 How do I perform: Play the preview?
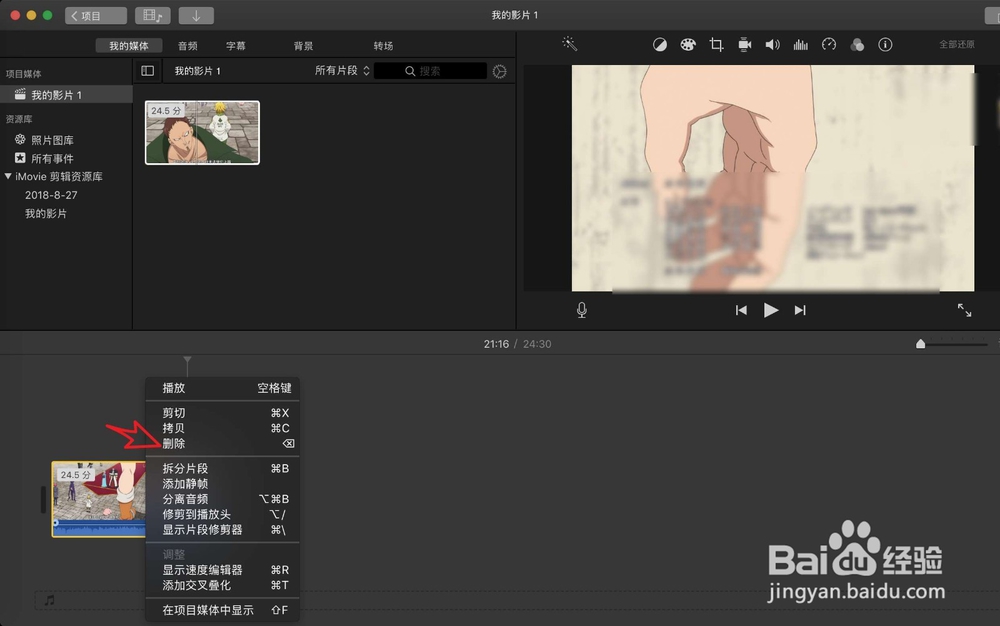pyautogui.click(x=770, y=310)
